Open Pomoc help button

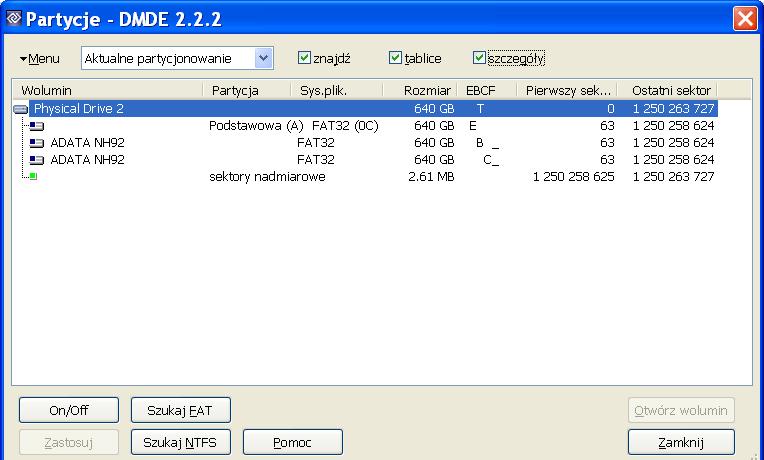(x=293, y=442)
